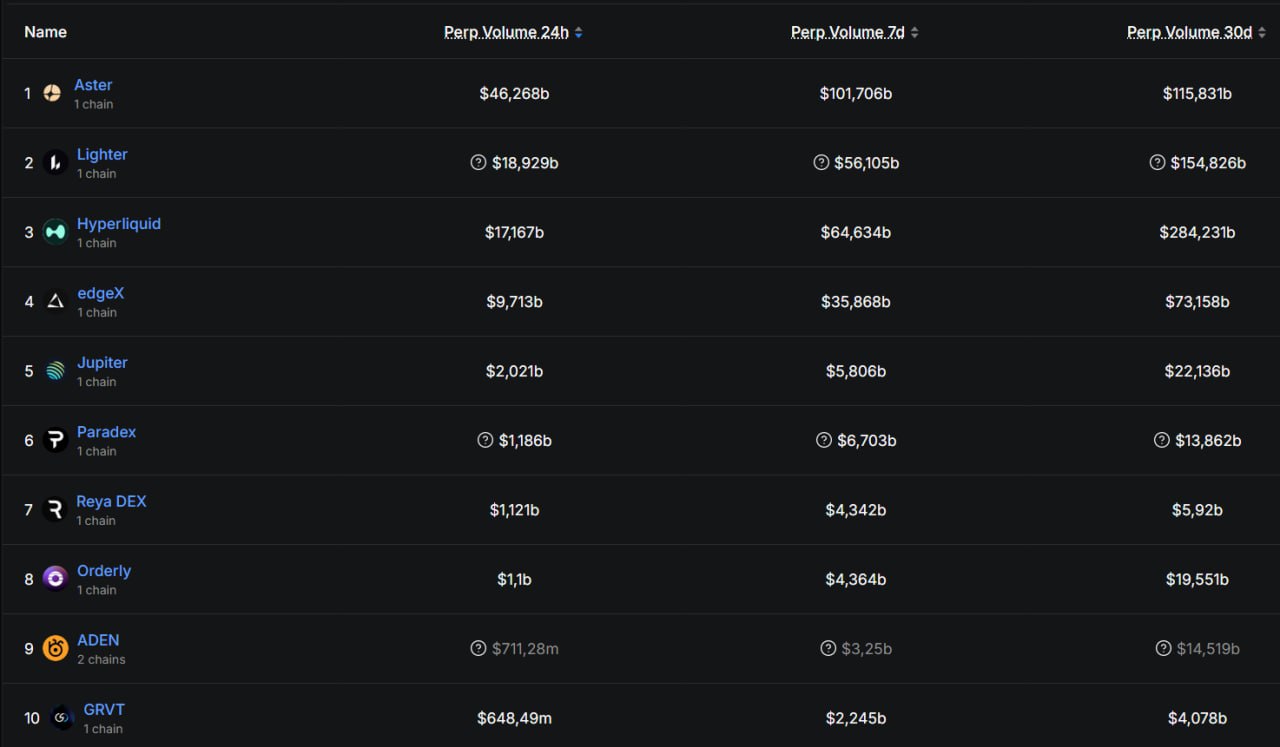Click the Paradex logo icon
Screen dimensions: 1280x747
pos(55,440)
